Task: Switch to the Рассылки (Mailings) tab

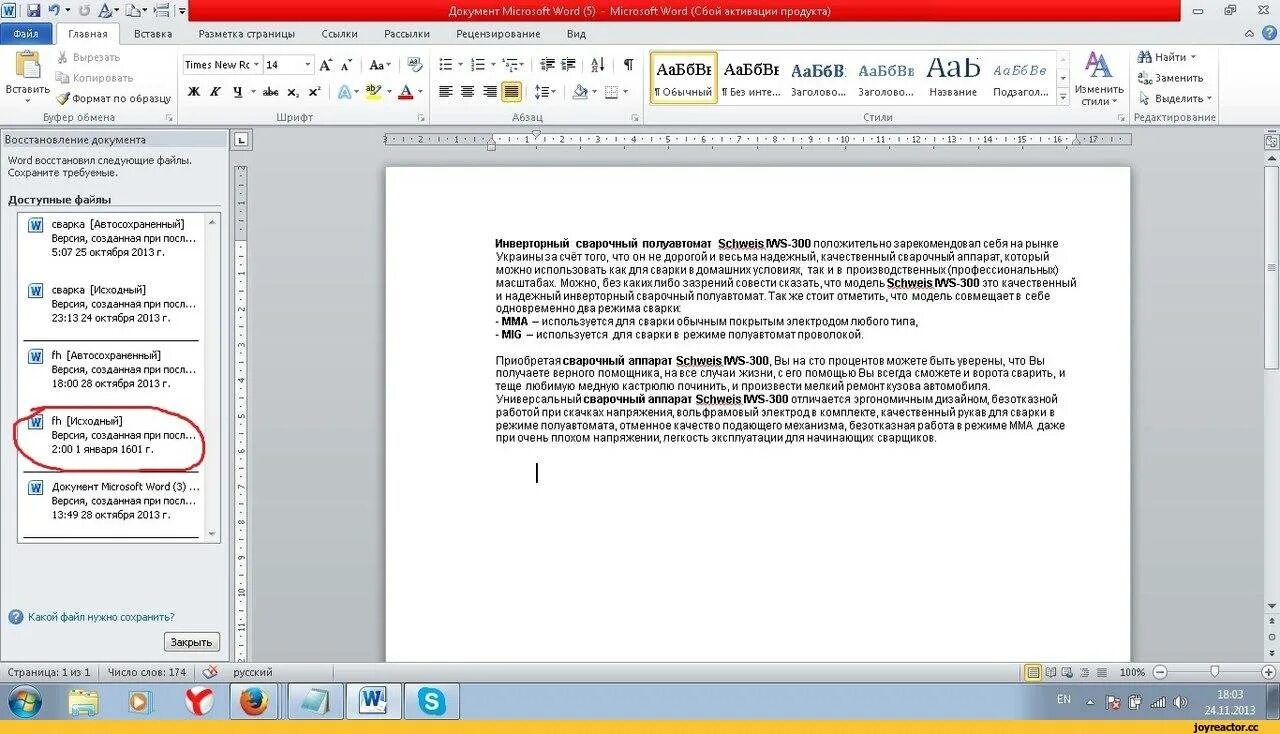Action: 407,33
